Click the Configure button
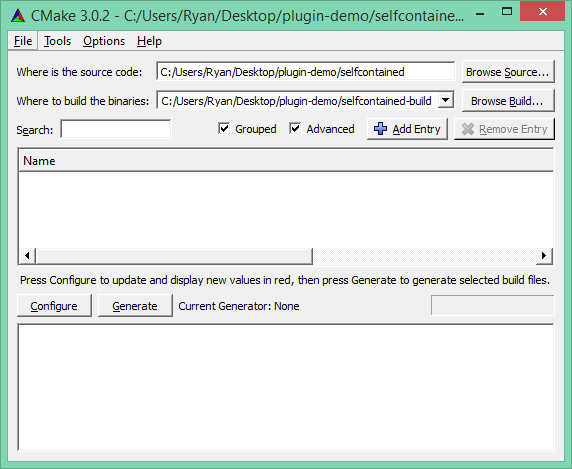 point(54,306)
